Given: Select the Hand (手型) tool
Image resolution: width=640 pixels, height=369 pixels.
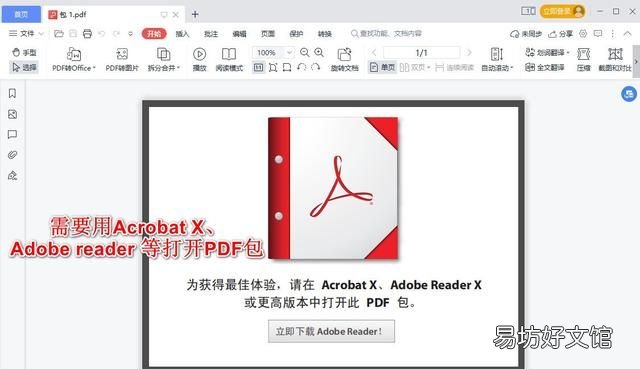Looking at the screenshot, I should pyautogui.click(x=24, y=52).
